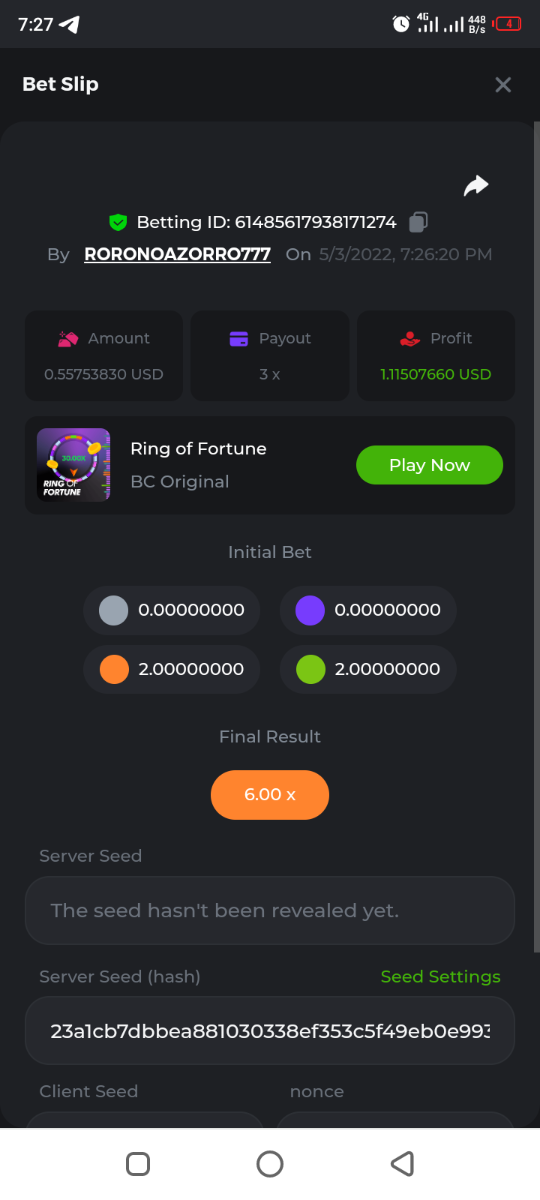This screenshot has height=1200, width=540.
Task: Tap the Payout wallet icon
Action: (239, 339)
